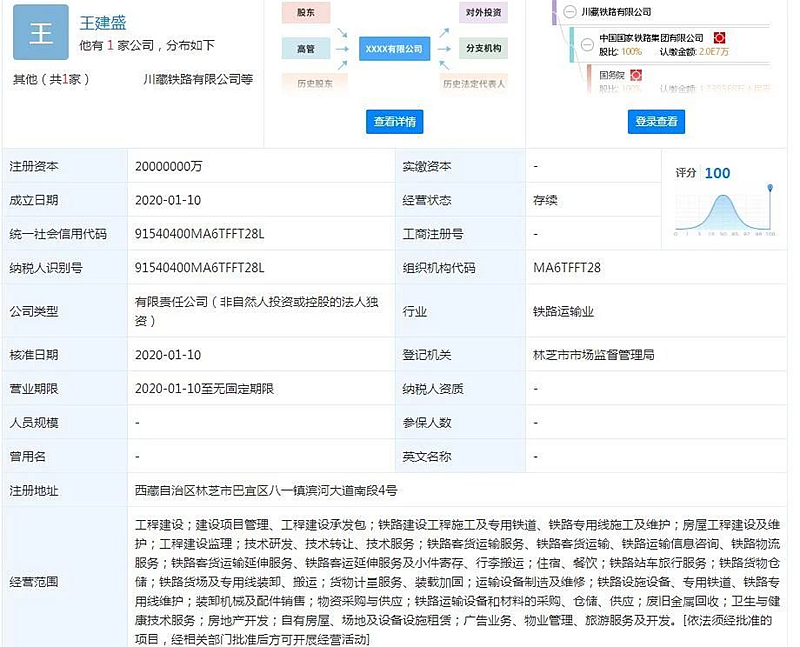Click the 铁路运输业 industry value
Screen dimensions: 800x647
[563, 312]
